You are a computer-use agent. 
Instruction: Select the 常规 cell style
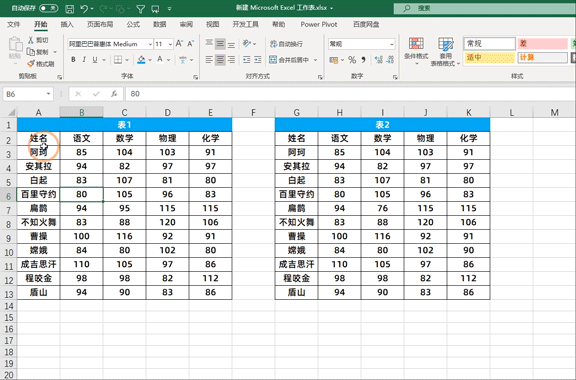(x=489, y=44)
